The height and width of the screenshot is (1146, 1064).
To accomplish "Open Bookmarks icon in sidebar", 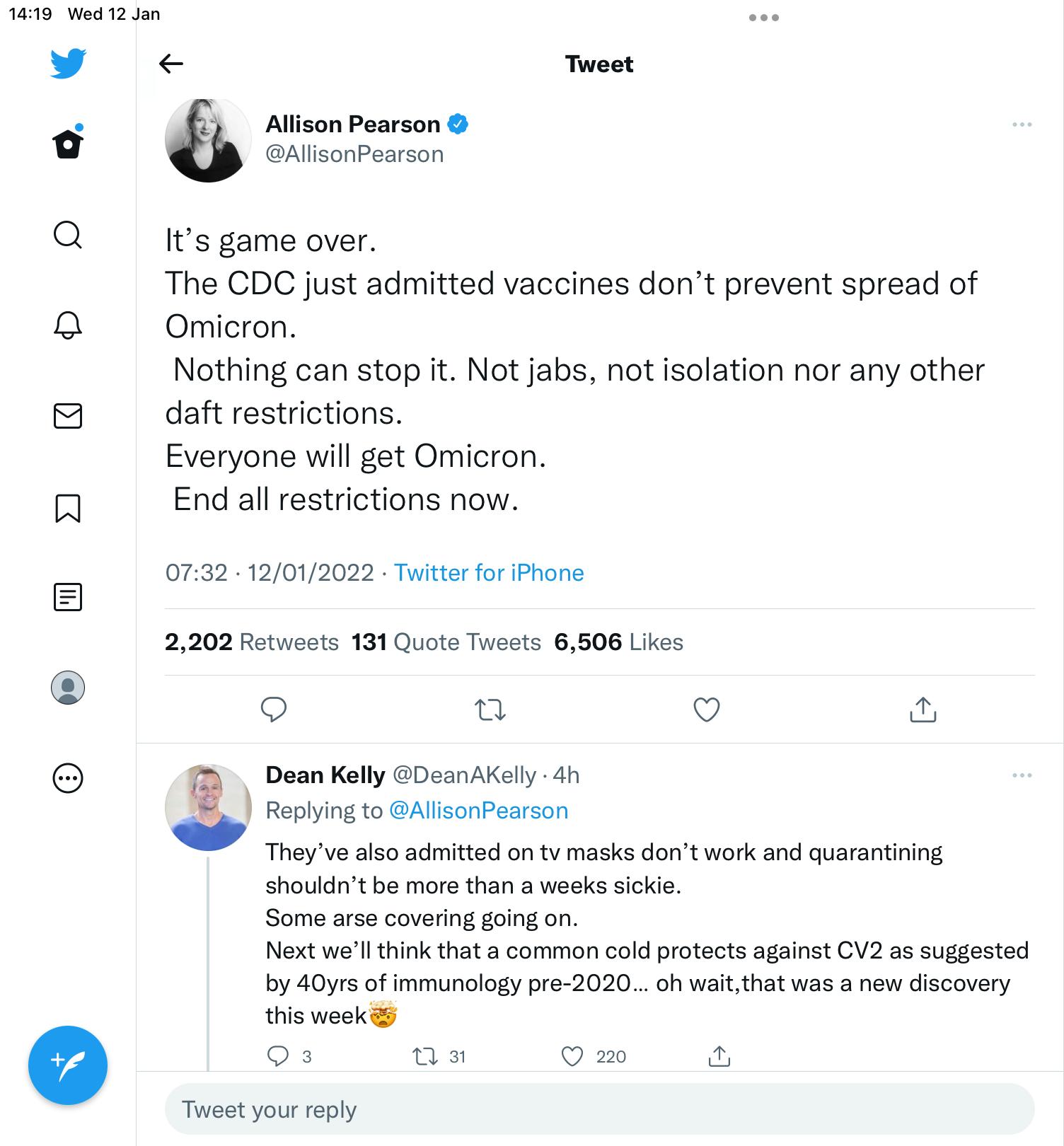I will pyautogui.click(x=68, y=508).
